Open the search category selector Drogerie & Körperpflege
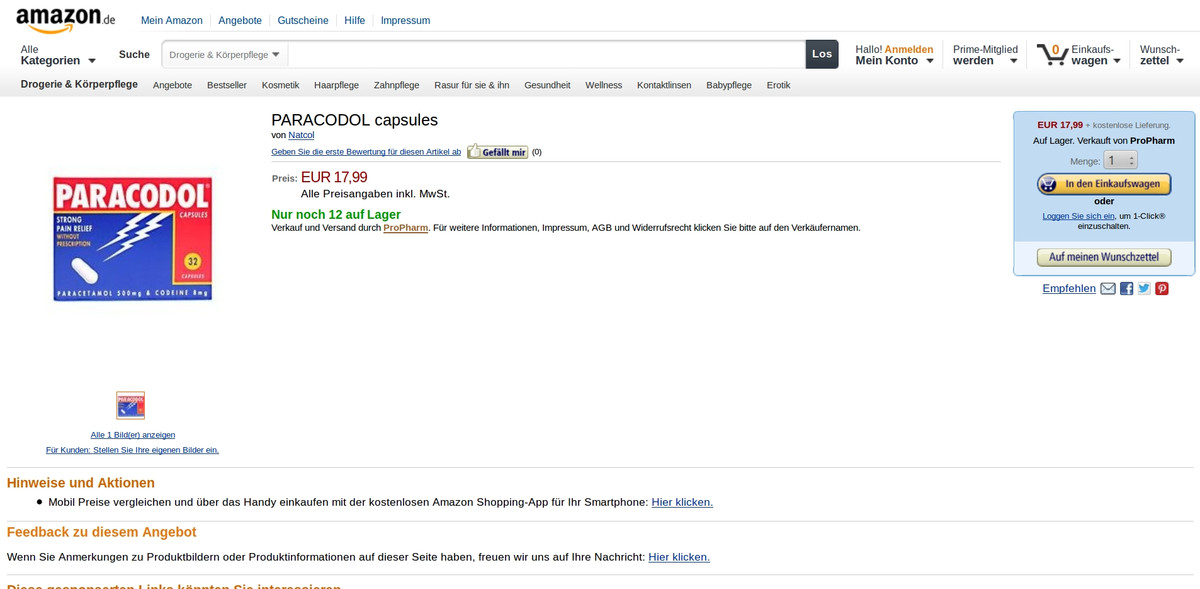 click(x=222, y=55)
